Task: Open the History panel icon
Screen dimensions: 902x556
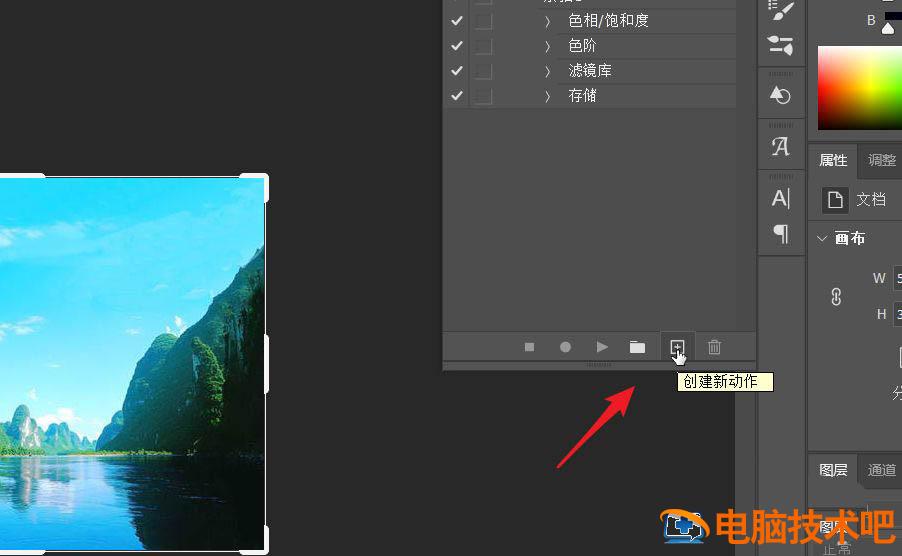Action: (x=781, y=95)
